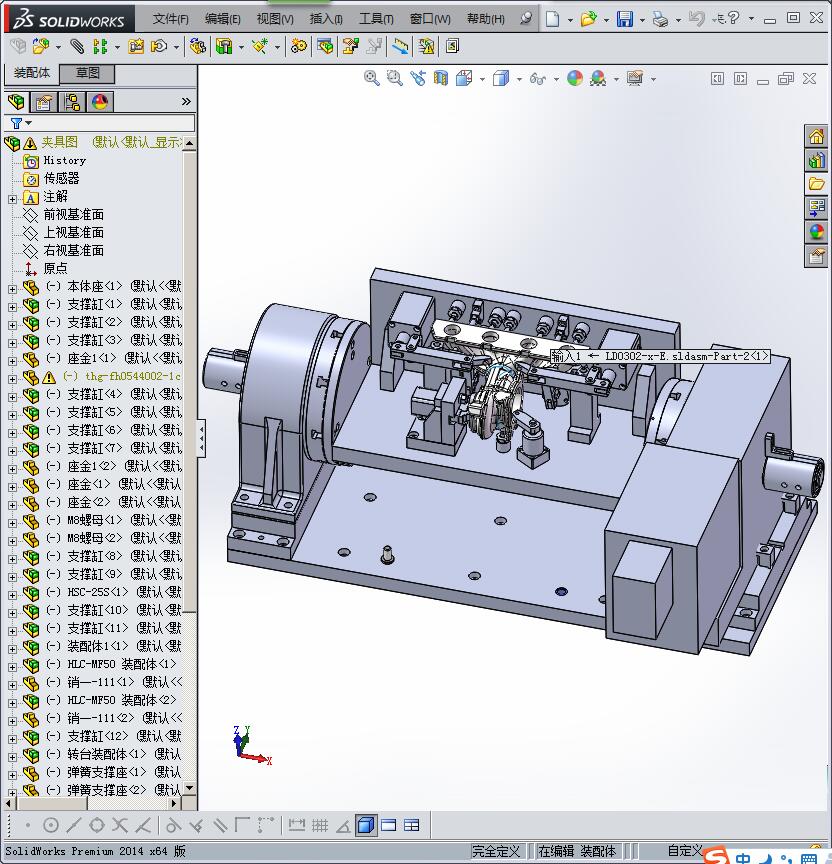Viewport: 832px width, 864px height.
Task: Click the Save disk icon
Action: (x=625, y=19)
